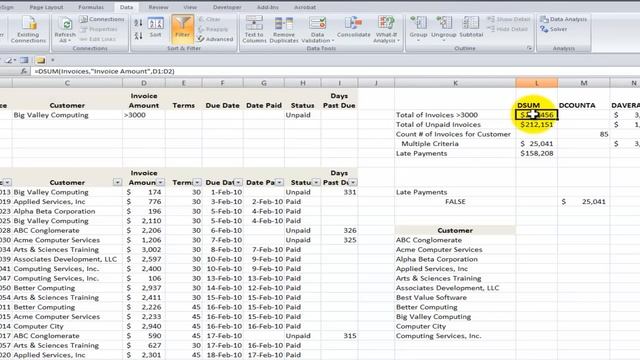Open What-If Analysis menu
This screenshot has width=640, height=360.
coord(386,29)
